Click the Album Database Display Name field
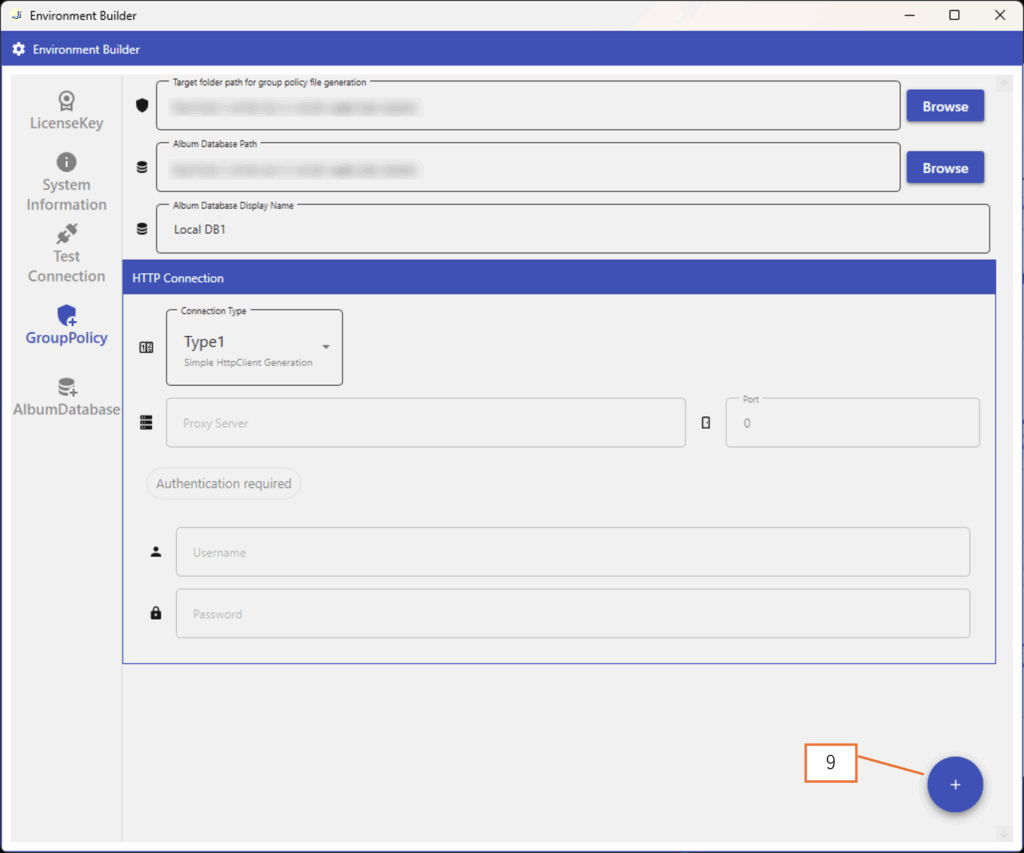The image size is (1024, 853). pos(572,230)
